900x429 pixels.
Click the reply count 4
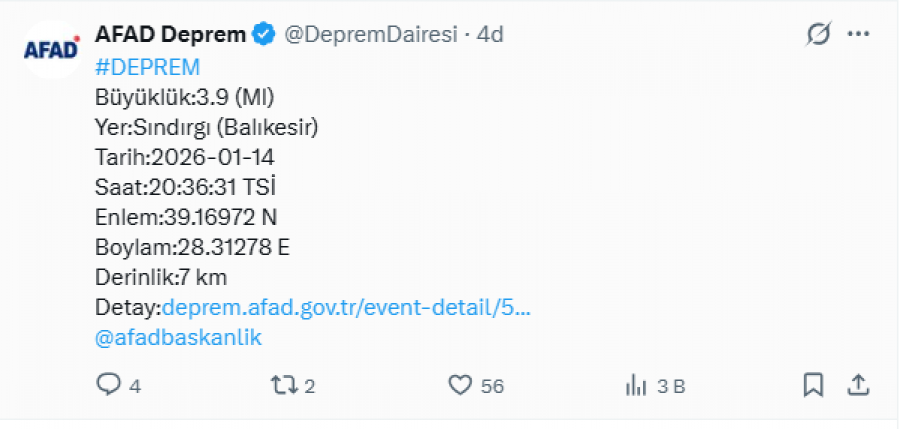[135, 386]
